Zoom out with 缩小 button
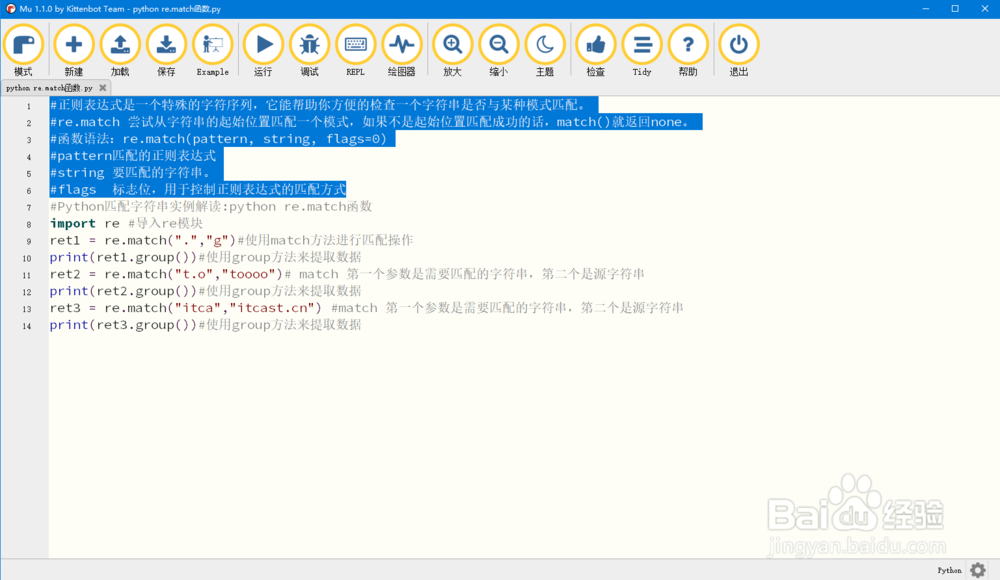 click(499, 50)
